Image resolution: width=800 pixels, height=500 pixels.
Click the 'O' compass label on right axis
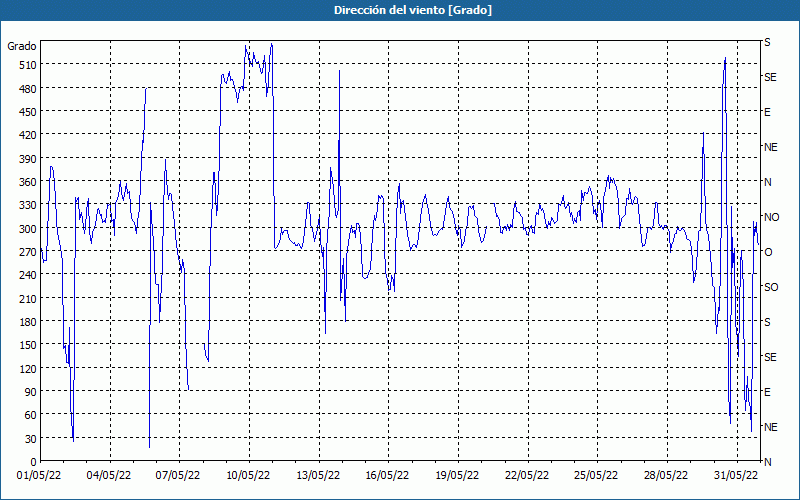(x=768, y=252)
